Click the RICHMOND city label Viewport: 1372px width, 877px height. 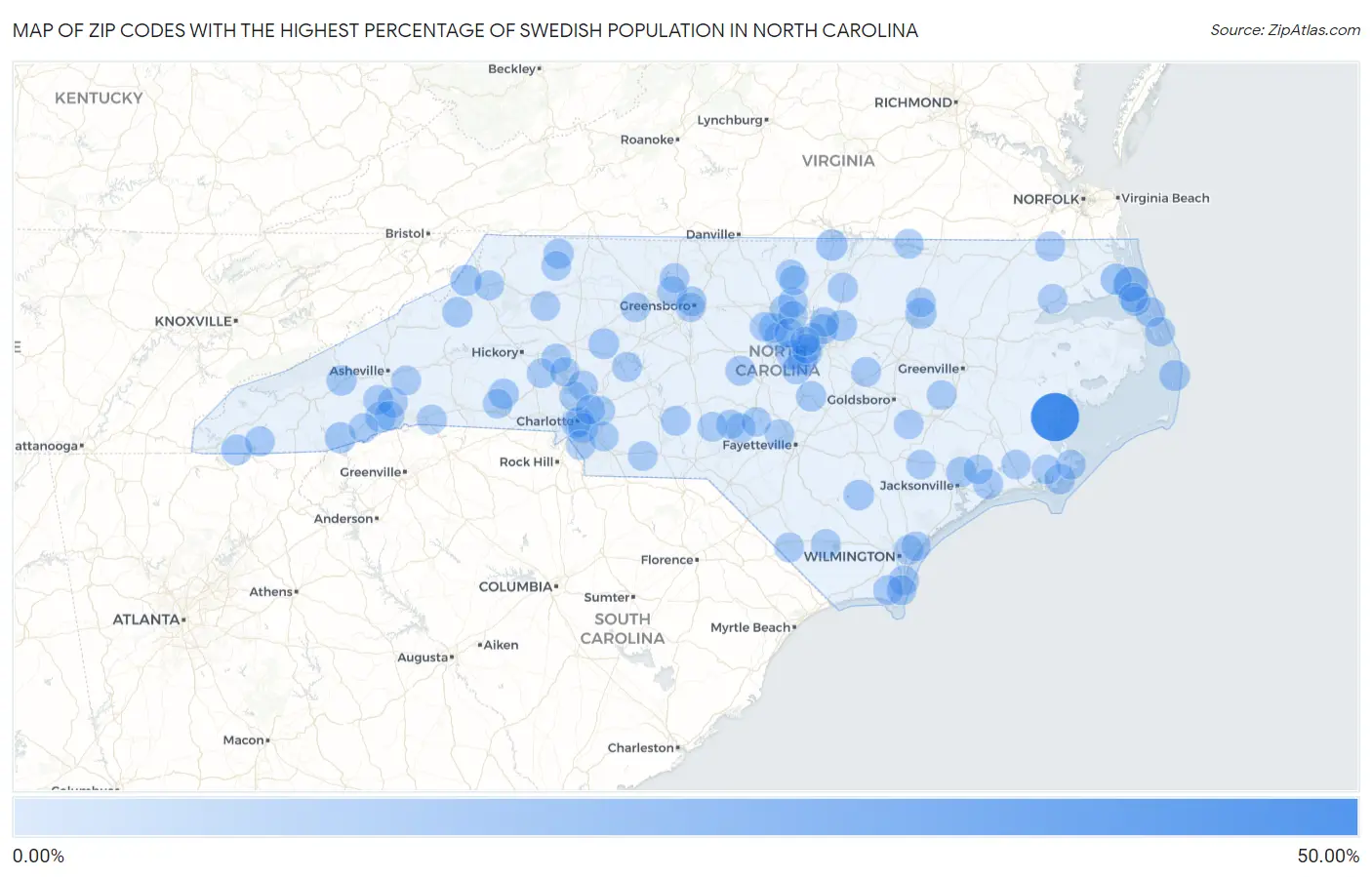coord(913,102)
